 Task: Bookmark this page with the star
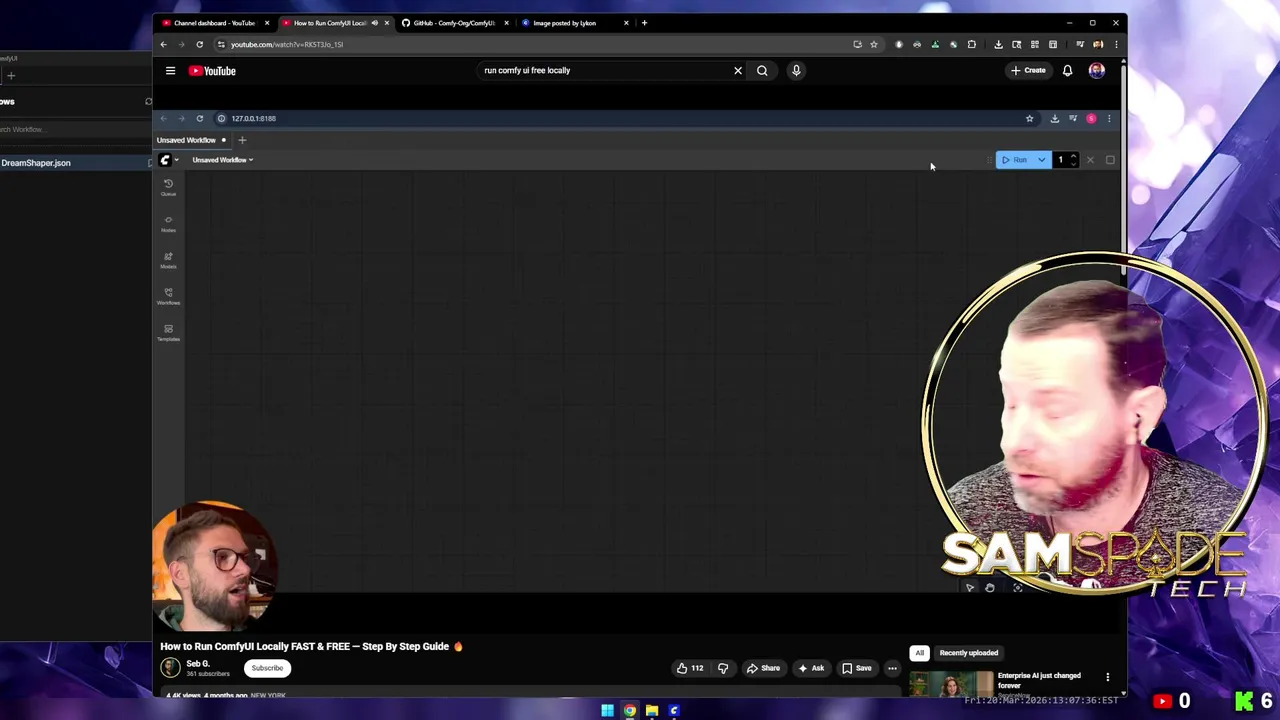874,44
